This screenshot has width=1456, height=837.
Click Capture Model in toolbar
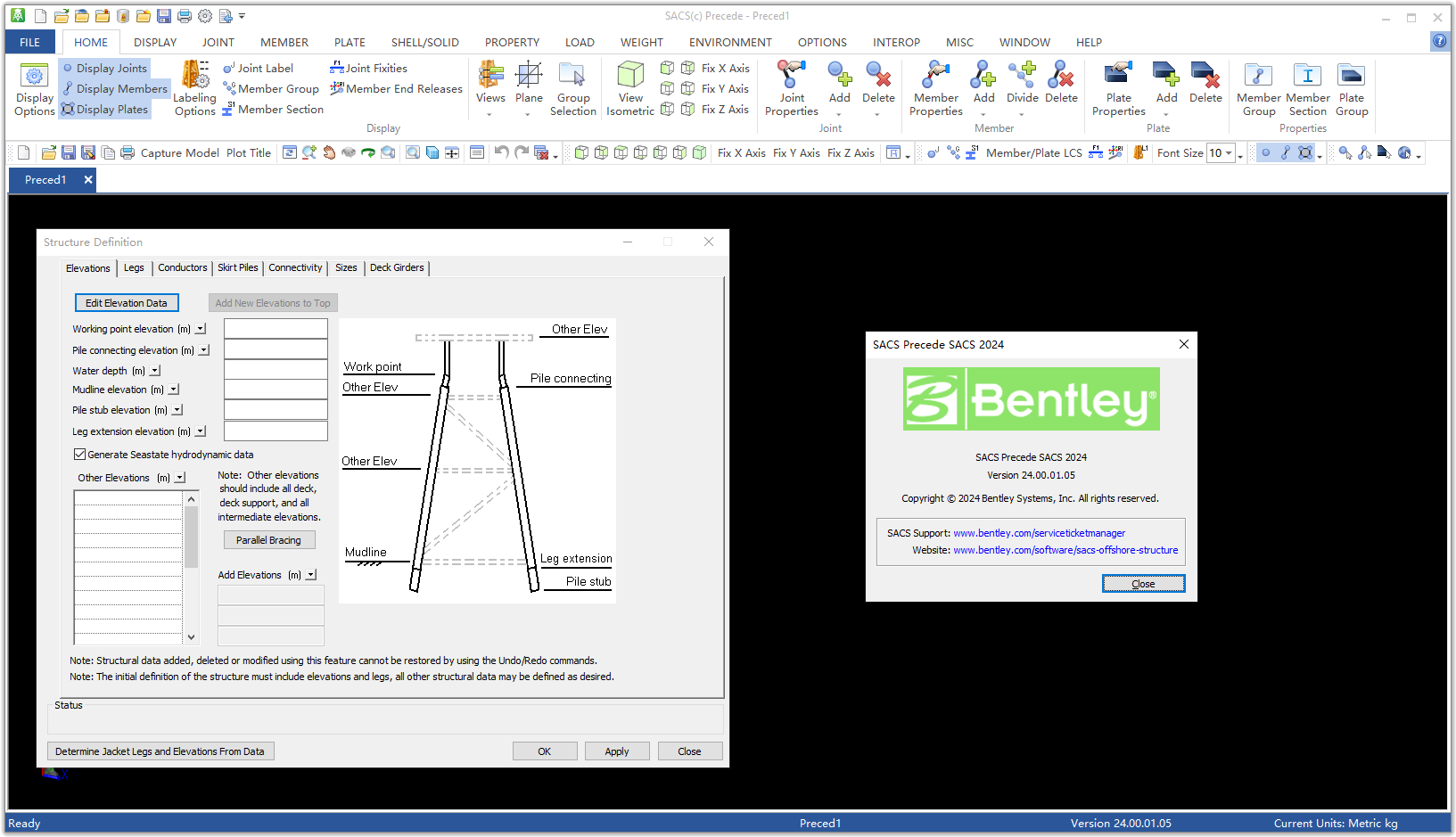179,153
